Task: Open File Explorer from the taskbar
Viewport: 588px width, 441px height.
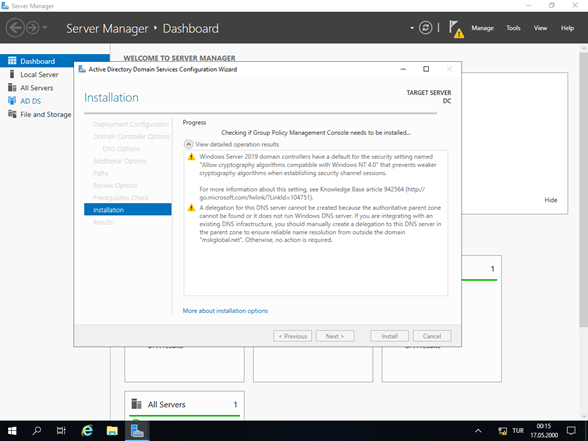Action: click(x=112, y=431)
